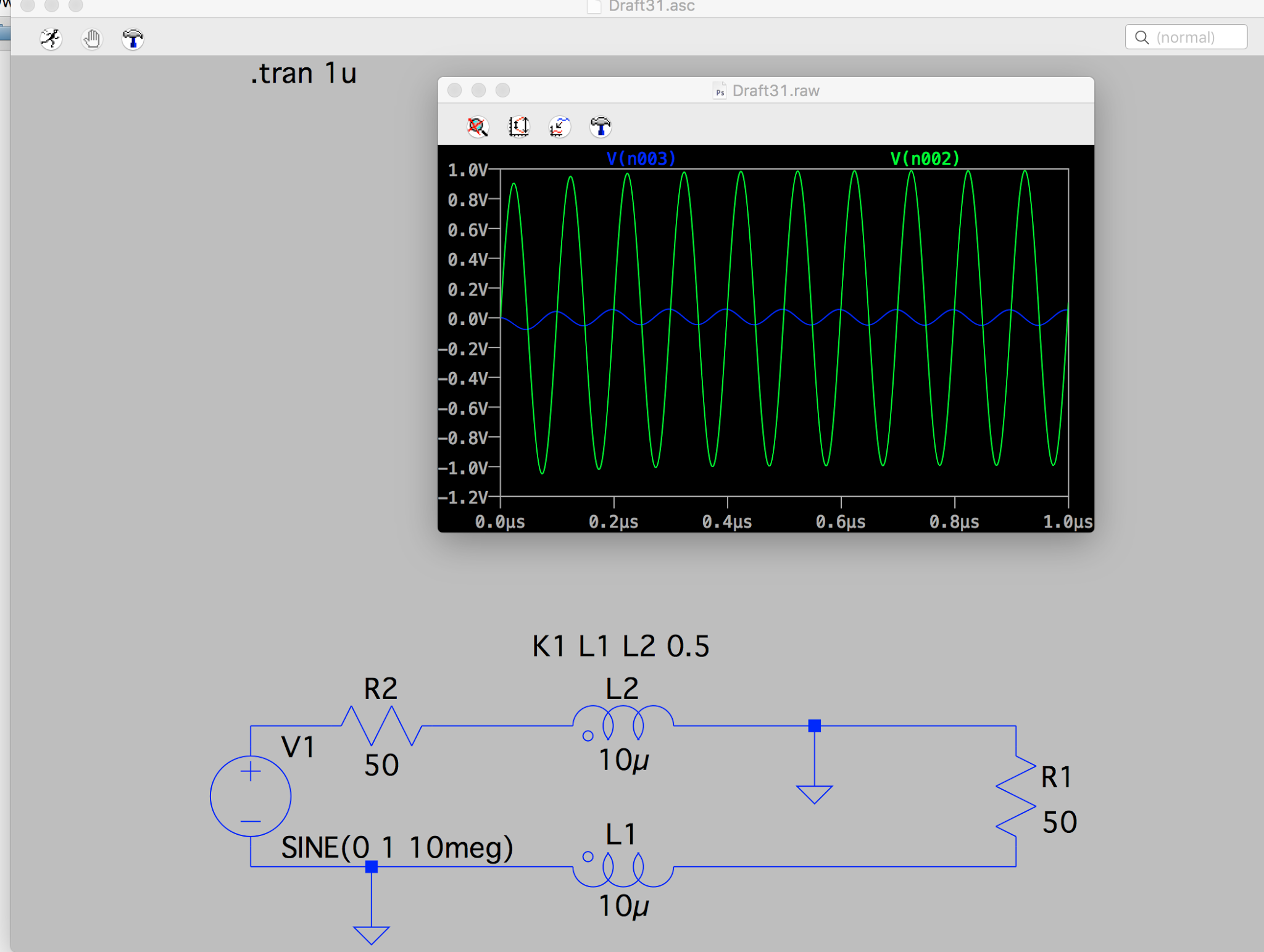The width and height of the screenshot is (1264, 952).
Task: Click the zoom-to-fit icon in the plot window
Action: pos(477,127)
